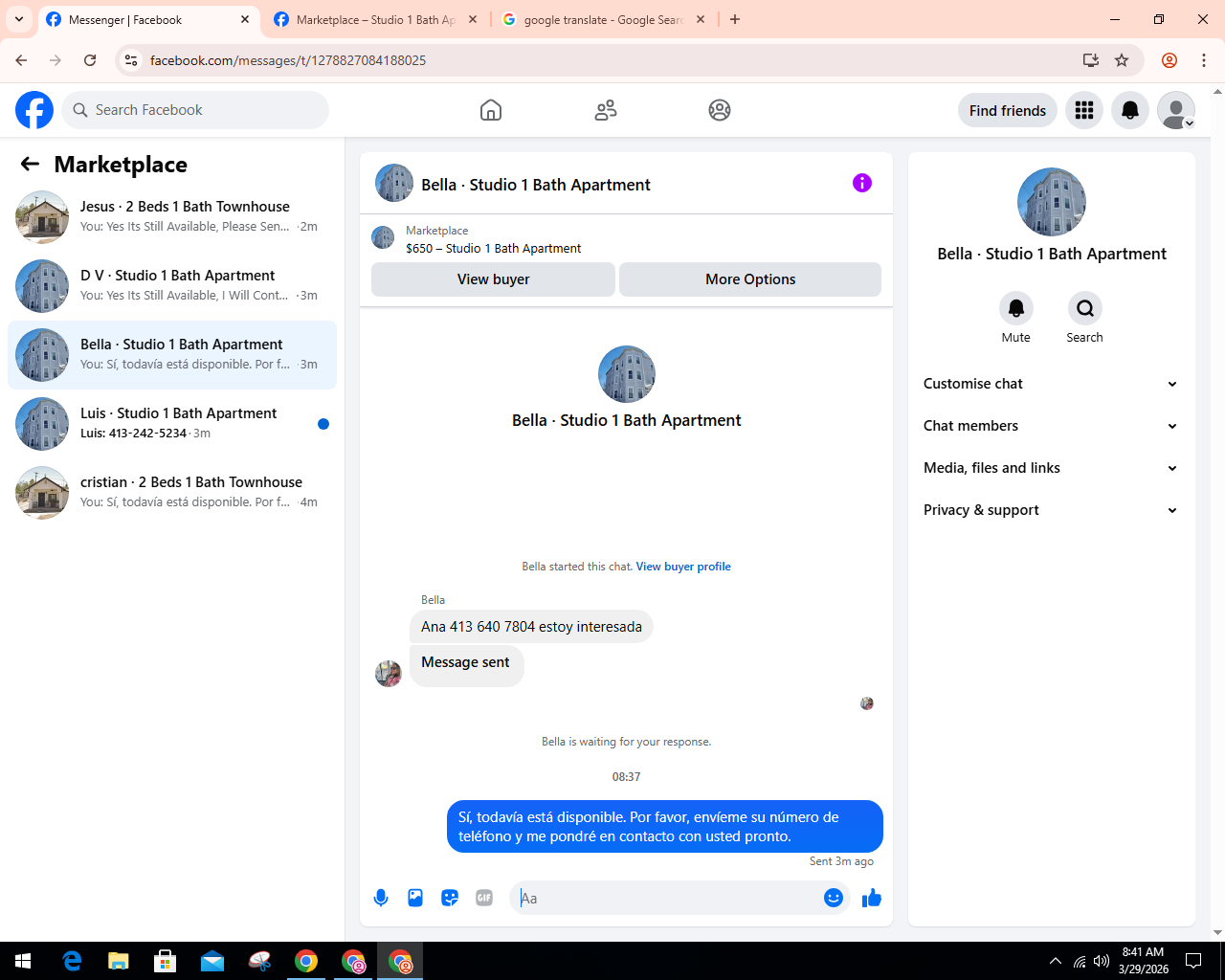Open the Windows Start menu
The height and width of the screenshot is (980, 1225).
pos(23,961)
